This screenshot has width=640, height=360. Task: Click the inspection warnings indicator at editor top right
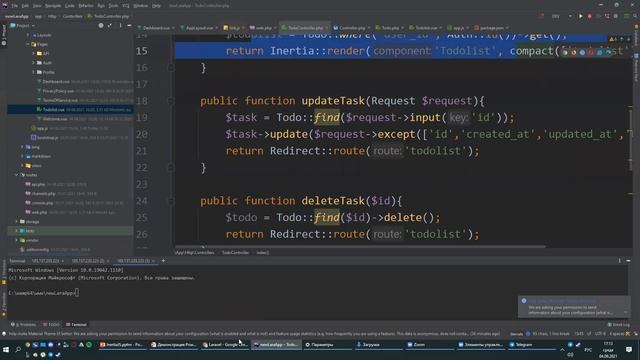click(612, 39)
